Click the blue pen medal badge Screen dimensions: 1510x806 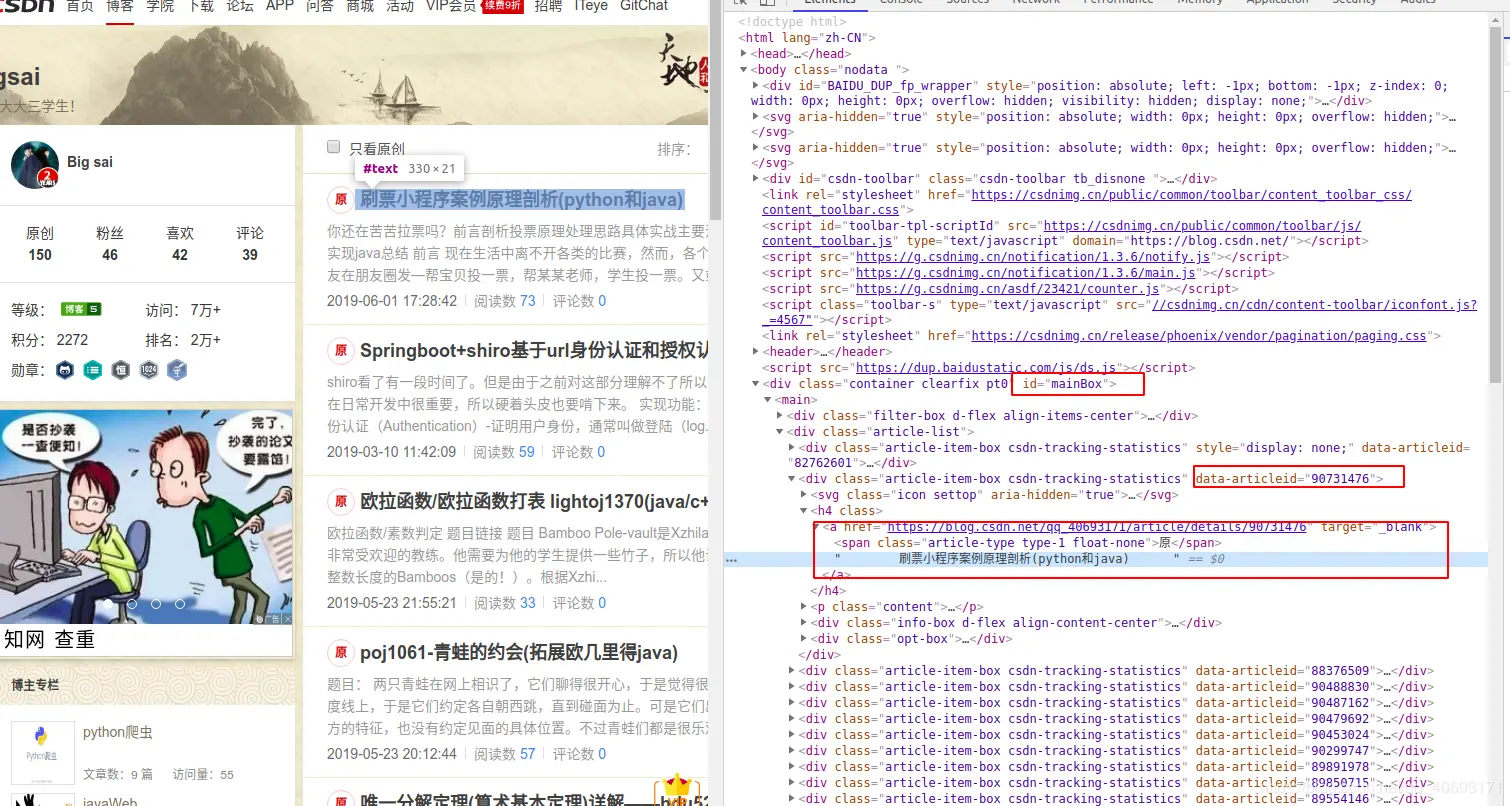coord(176,370)
